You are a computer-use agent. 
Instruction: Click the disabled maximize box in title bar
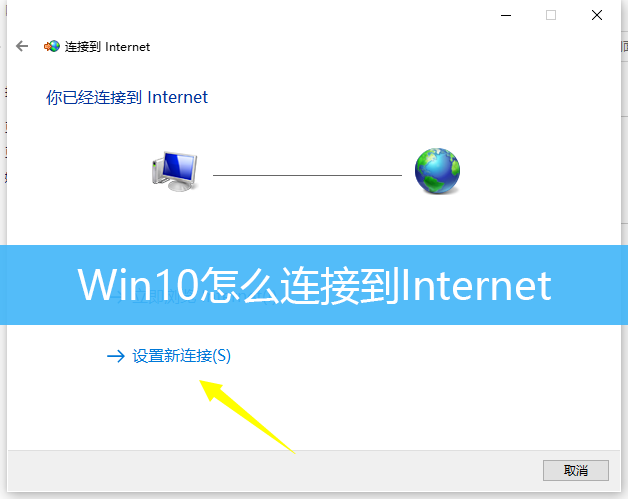(551, 15)
